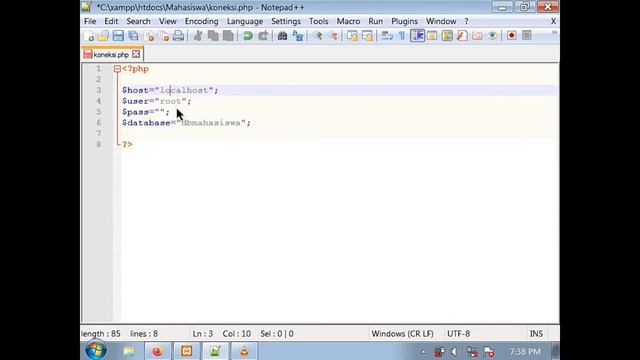Viewport: 640px width, 360px height.
Task: Click UTF-8 encoding in status bar
Action: [458, 334]
